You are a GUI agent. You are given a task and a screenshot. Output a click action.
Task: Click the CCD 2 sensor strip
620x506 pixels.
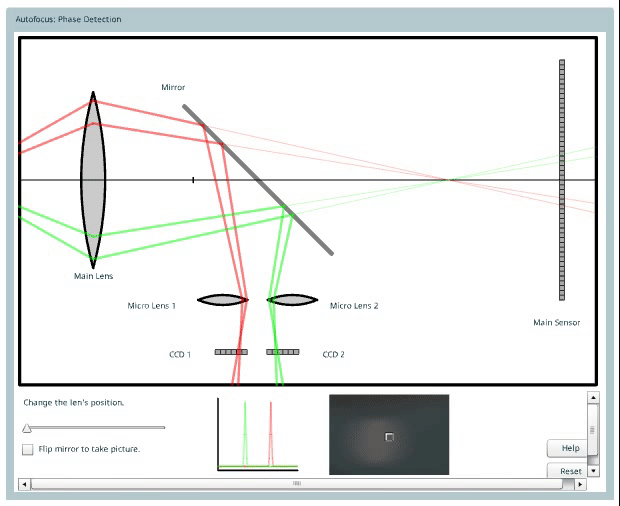click(x=283, y=352)
